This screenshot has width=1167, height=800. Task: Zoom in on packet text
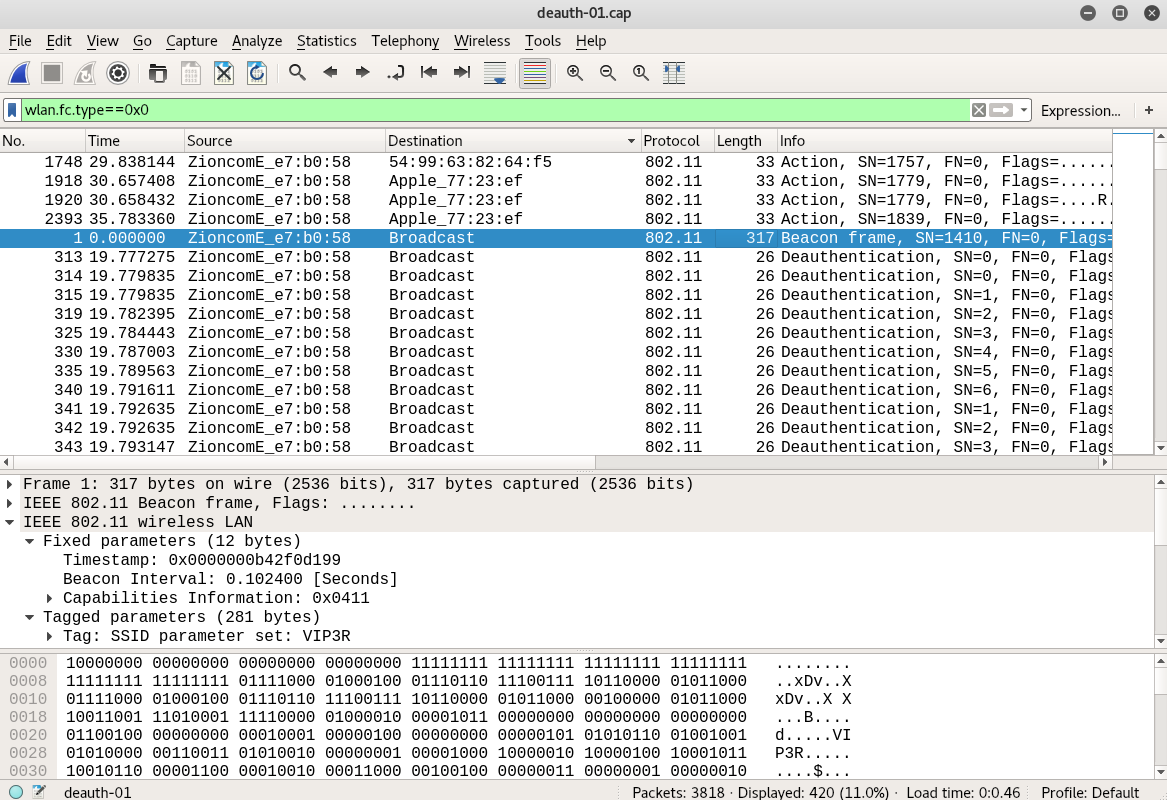point(575,73)
